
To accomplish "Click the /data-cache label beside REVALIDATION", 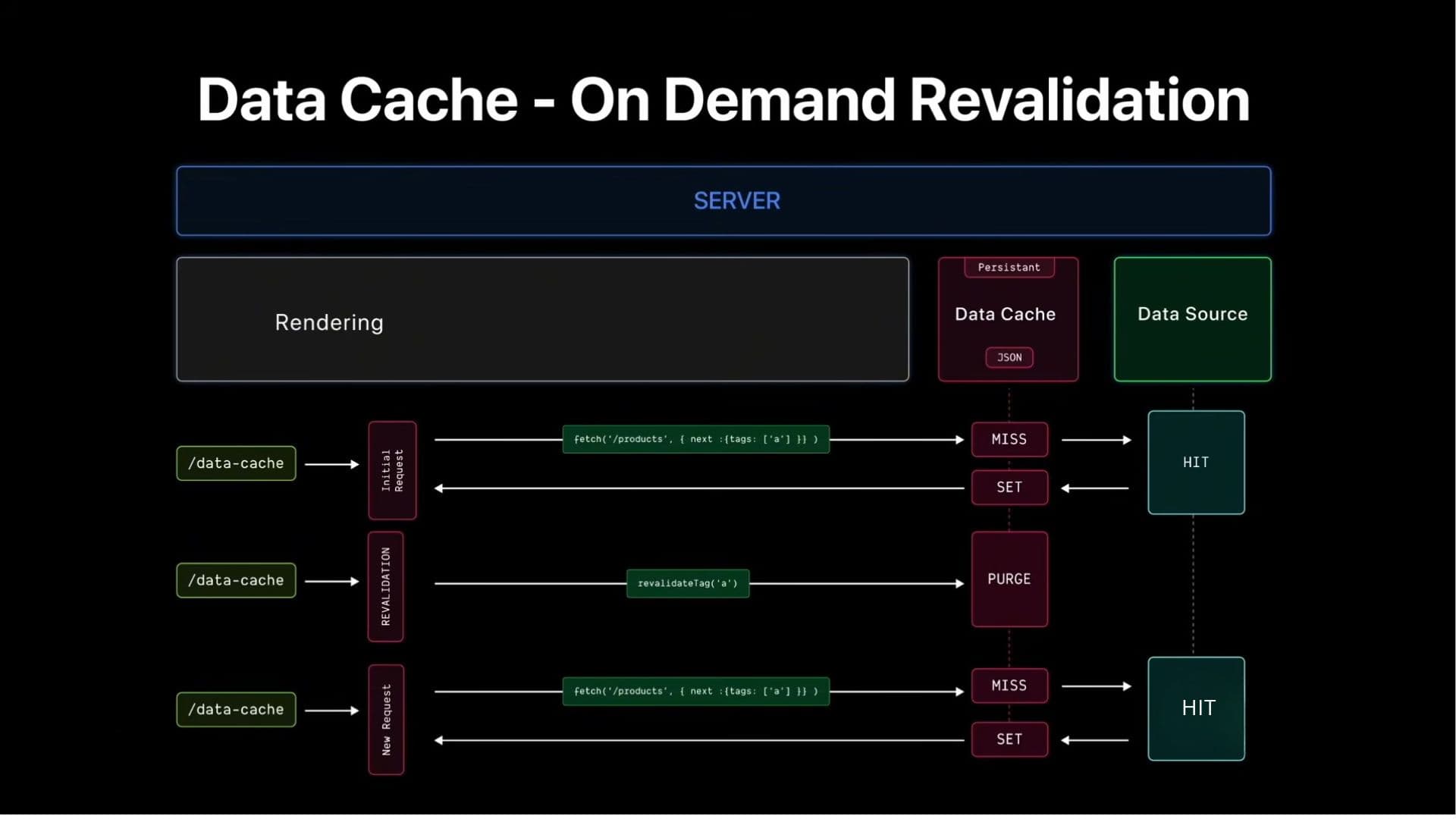I will [x=236, y=580].
